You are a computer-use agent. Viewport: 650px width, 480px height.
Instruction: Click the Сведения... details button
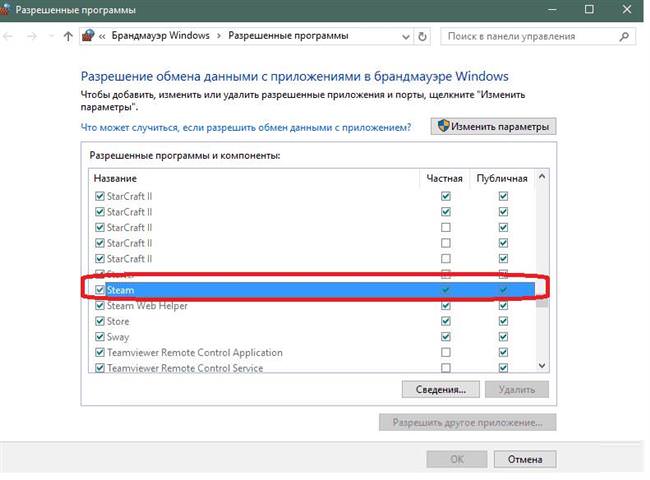[441, 390]
